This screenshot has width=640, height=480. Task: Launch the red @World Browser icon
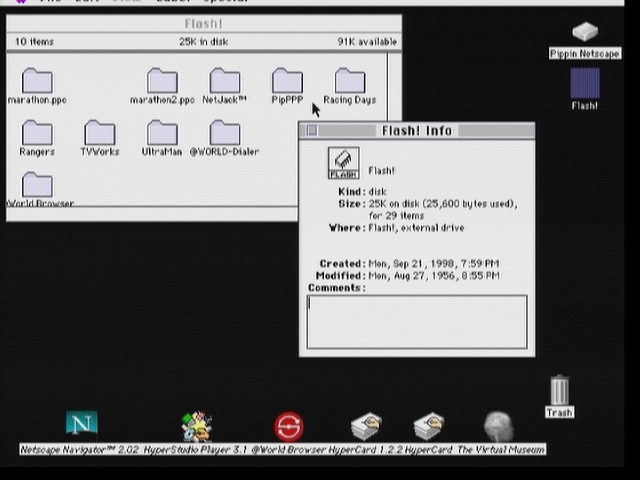pyautogui.click(x=289, y=427)
